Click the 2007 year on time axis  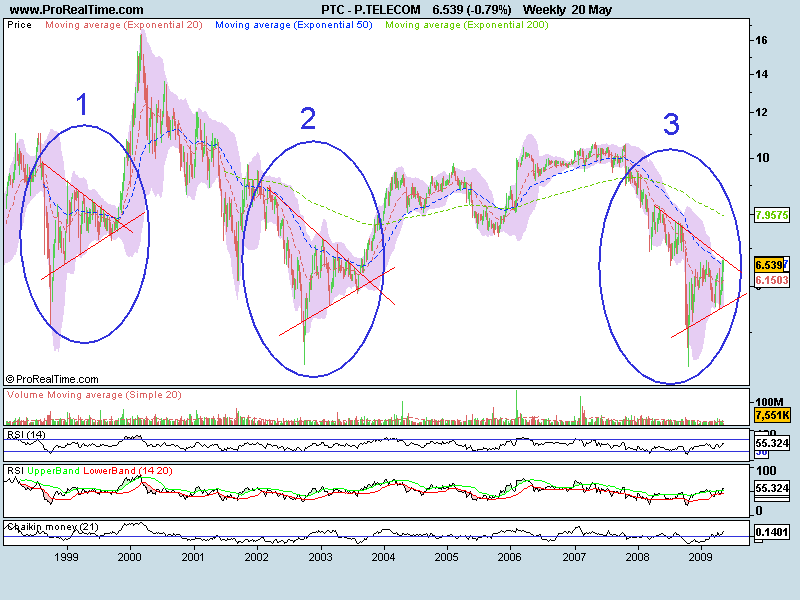[x=574, y=557]
